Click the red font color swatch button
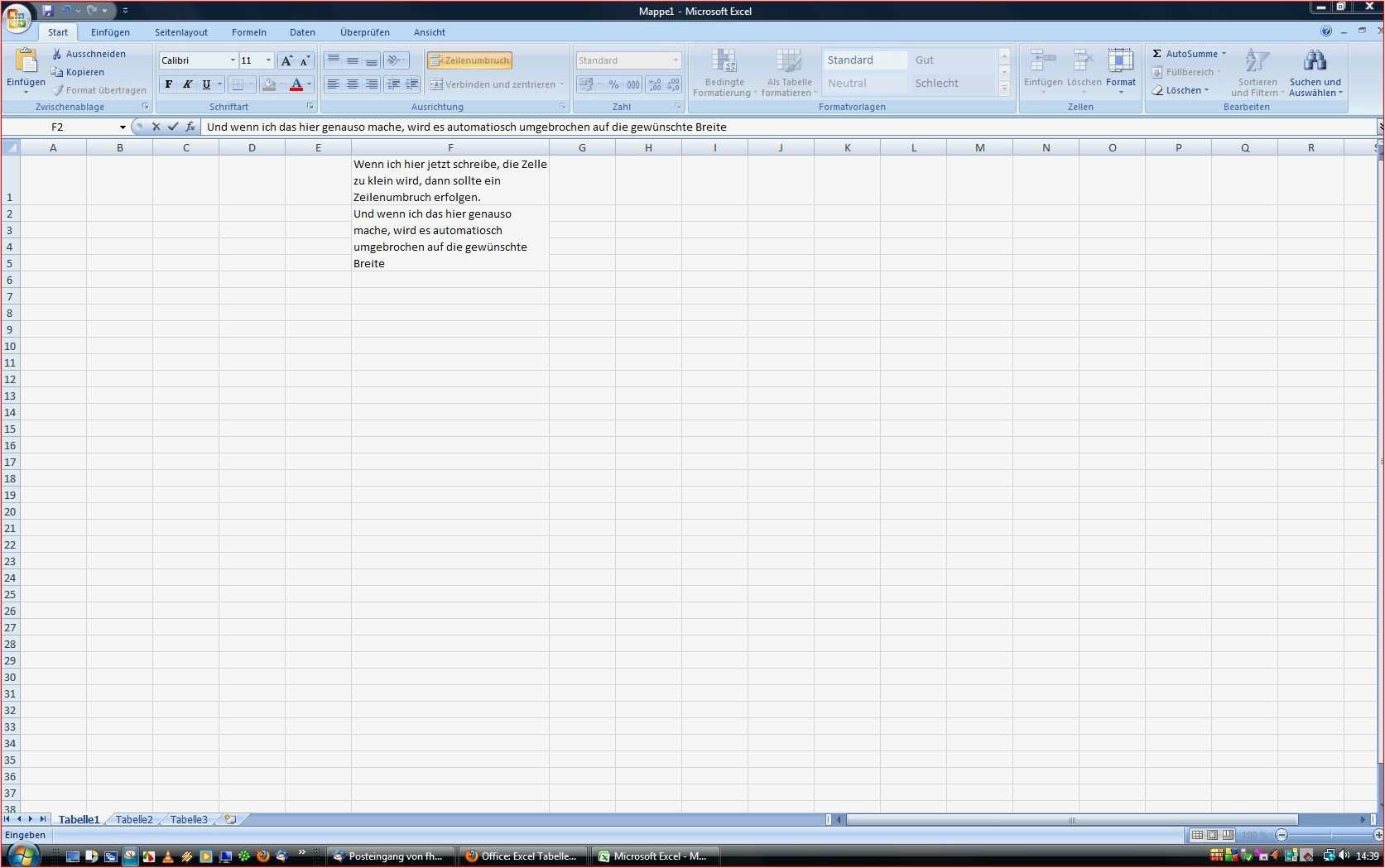Image resolution: width=1385 pixels, height=868 pixels. tap(296, 84)
